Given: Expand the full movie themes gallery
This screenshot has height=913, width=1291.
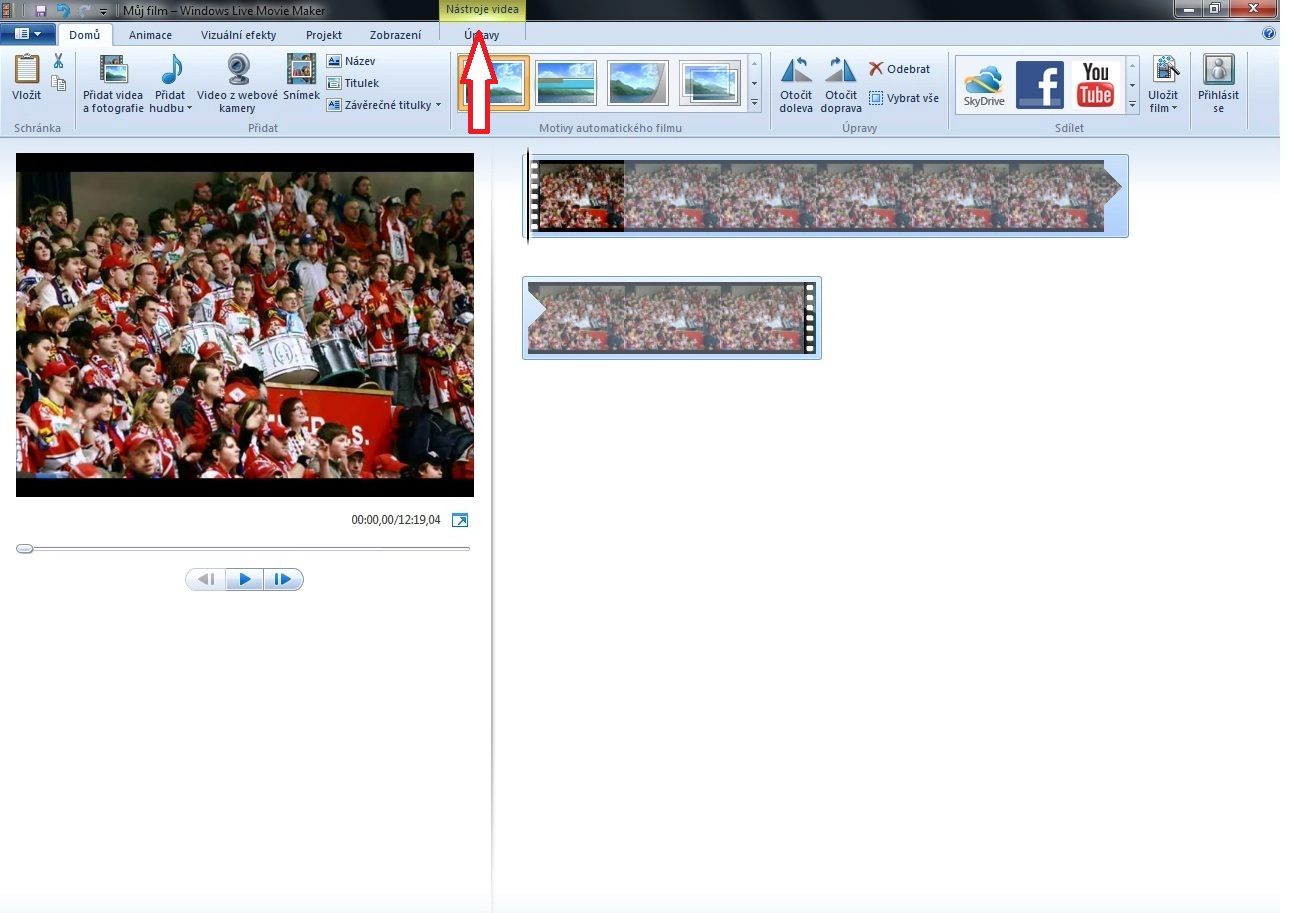Looking at the screenshot, I should 754,102.
